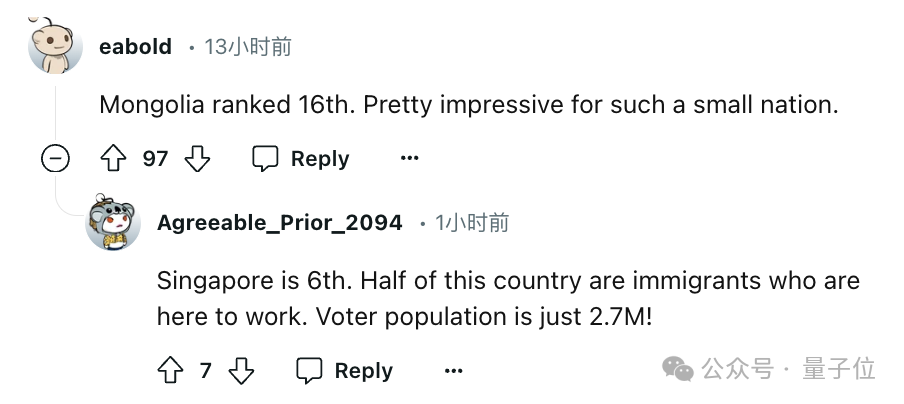
Task: Downvote the Singapore reply comment
Action: tap(242, 371)
